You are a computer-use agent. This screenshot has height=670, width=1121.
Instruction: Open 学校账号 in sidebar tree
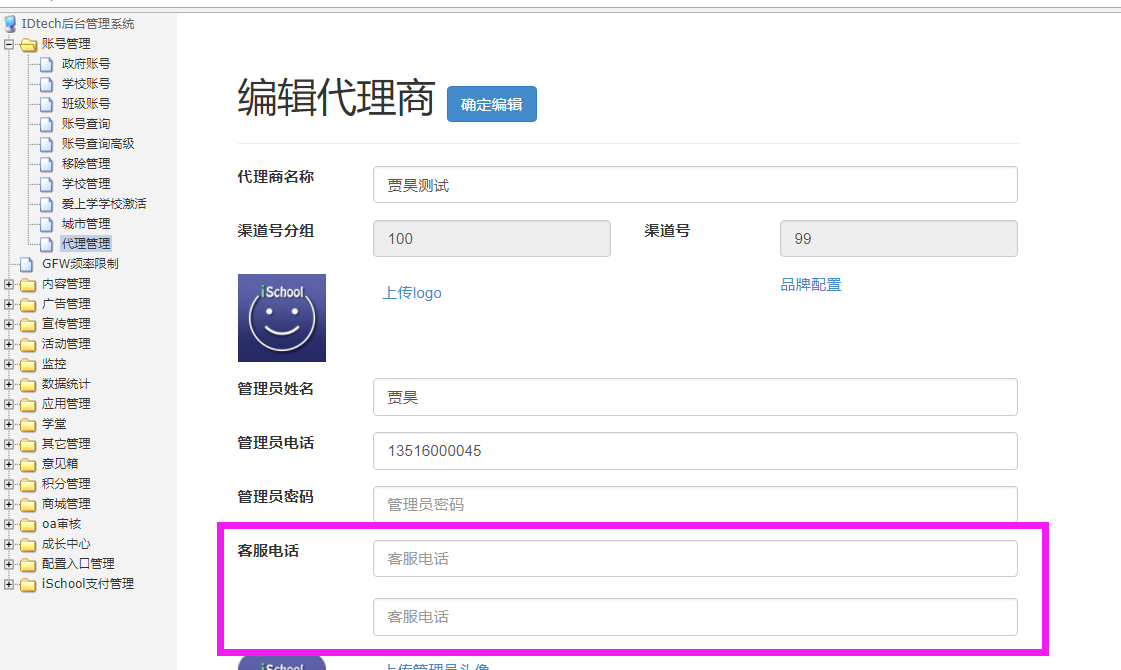point(86,84)
